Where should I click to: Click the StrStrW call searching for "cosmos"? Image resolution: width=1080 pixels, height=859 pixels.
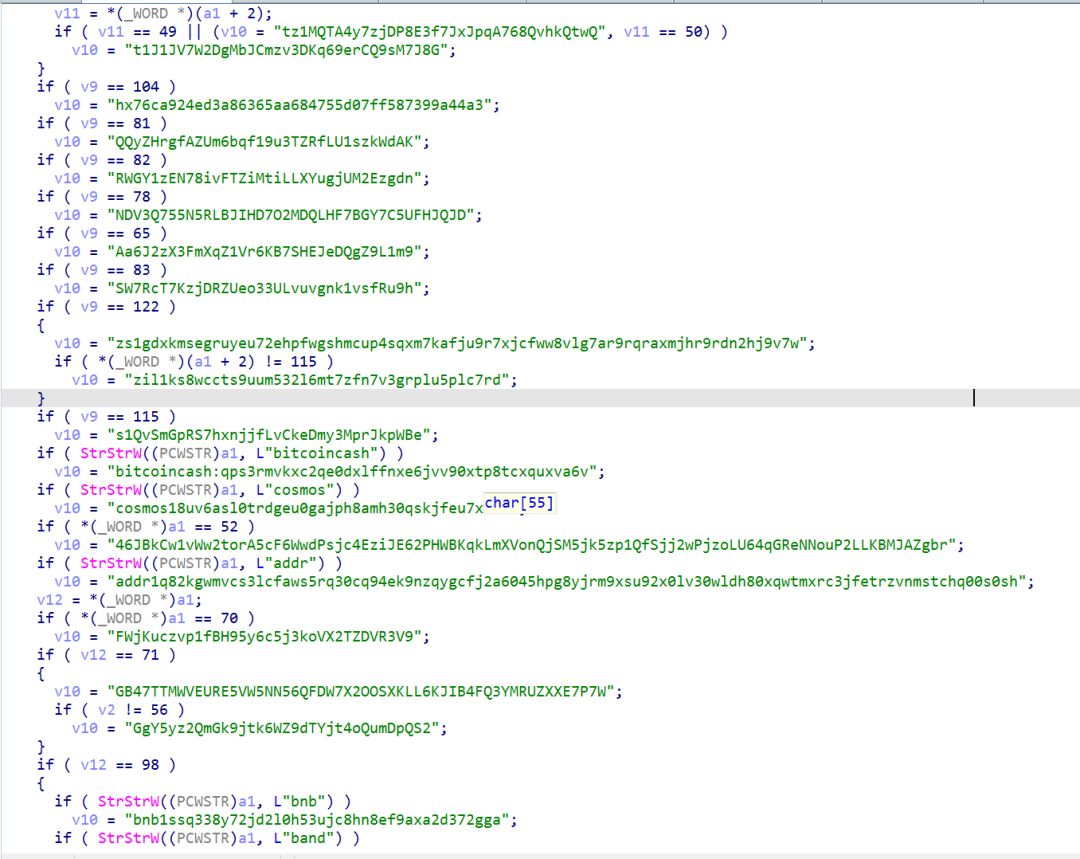pos(110,490)
